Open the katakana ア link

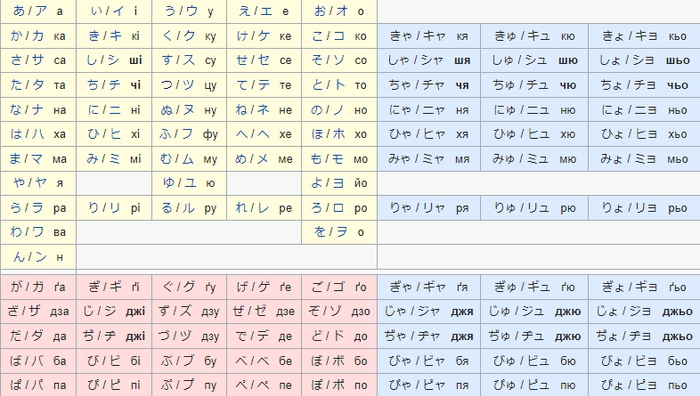[41, 11]
